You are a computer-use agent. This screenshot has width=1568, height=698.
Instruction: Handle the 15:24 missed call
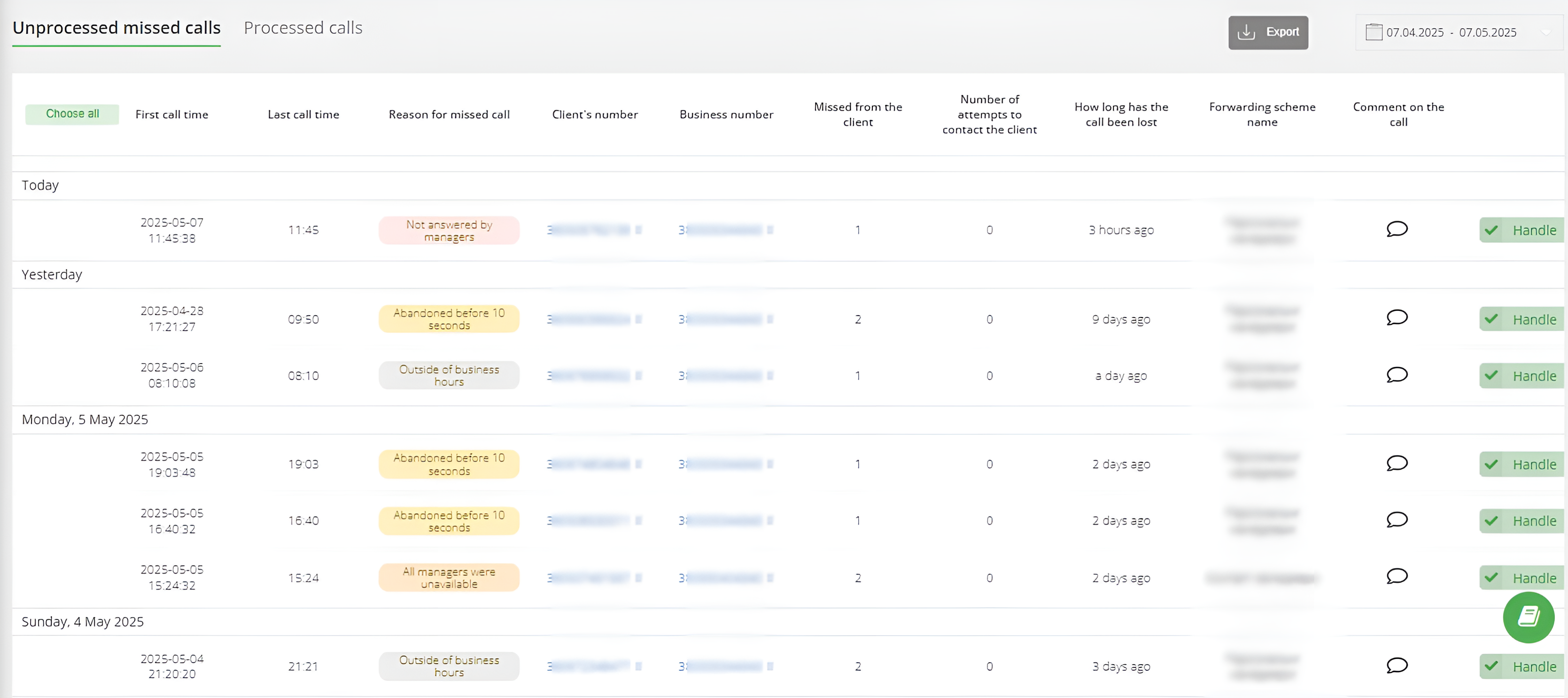tap(1523, 578)
